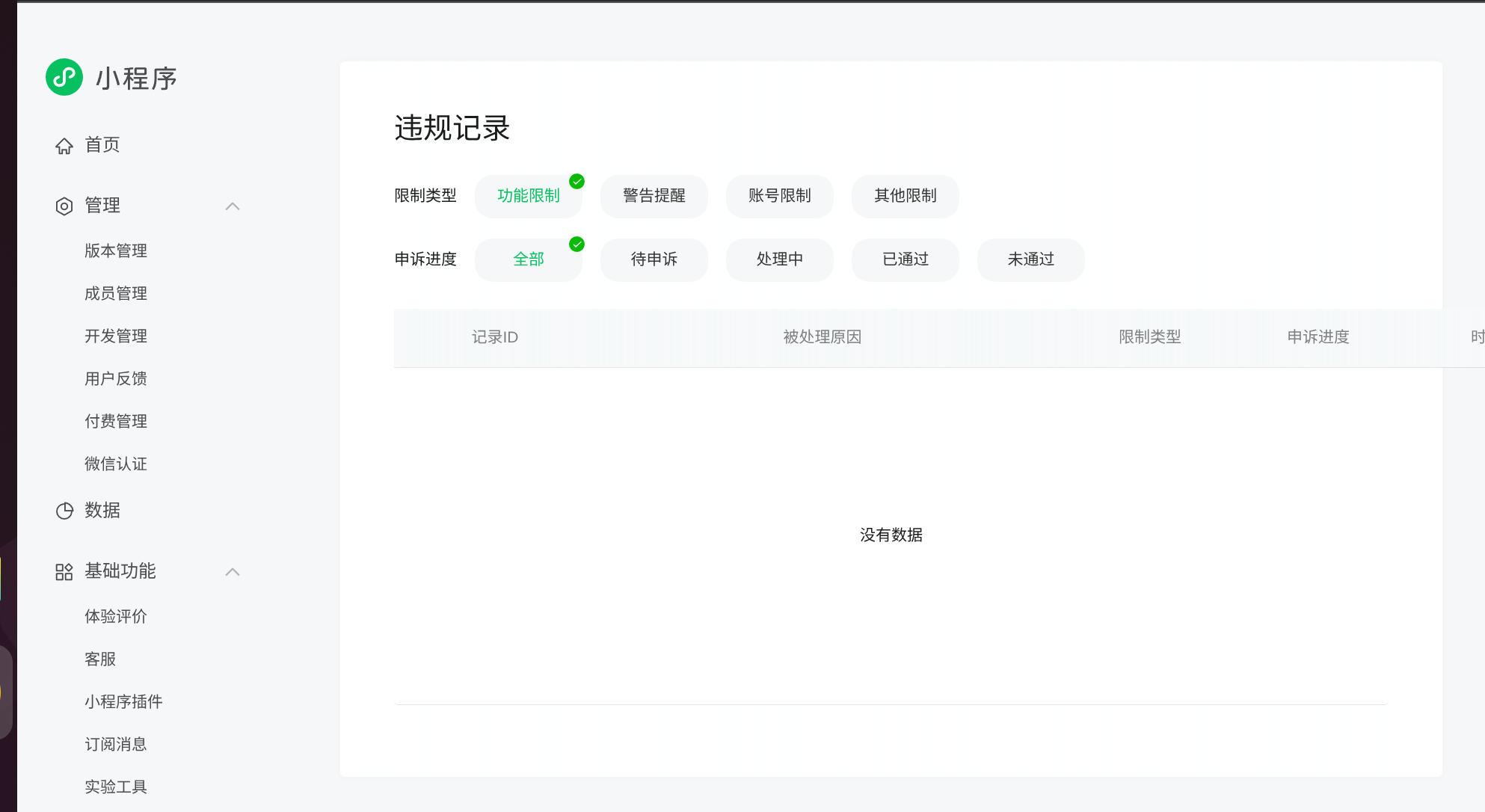Click the grid icon beside 基础功能
Image resolution: width=1485 pixels, height=812 pixels.
[x=64, y=572]
